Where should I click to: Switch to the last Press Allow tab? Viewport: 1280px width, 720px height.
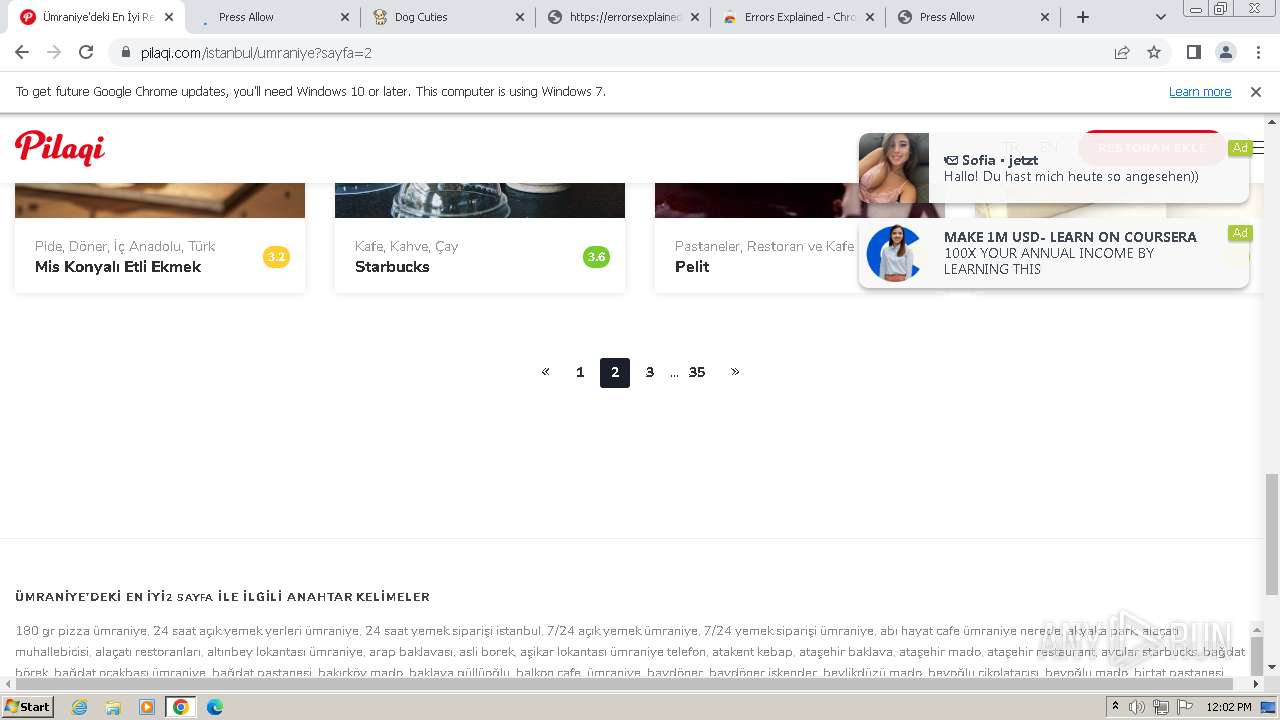pos(973,17)
